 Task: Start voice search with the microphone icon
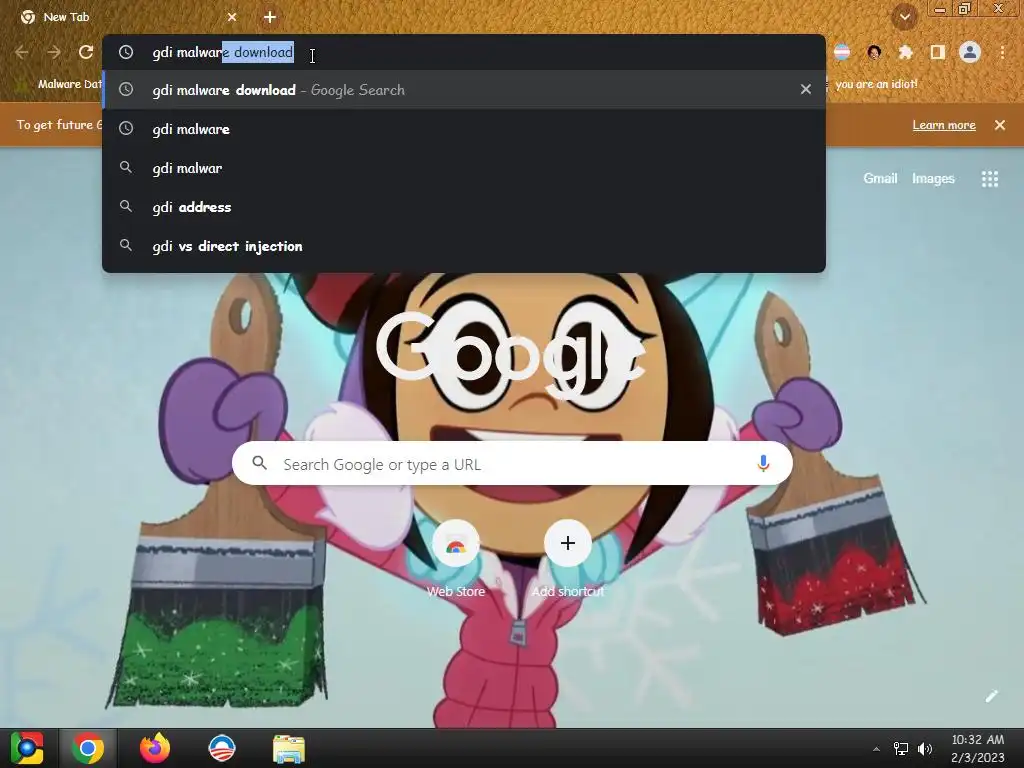point(763,464)
